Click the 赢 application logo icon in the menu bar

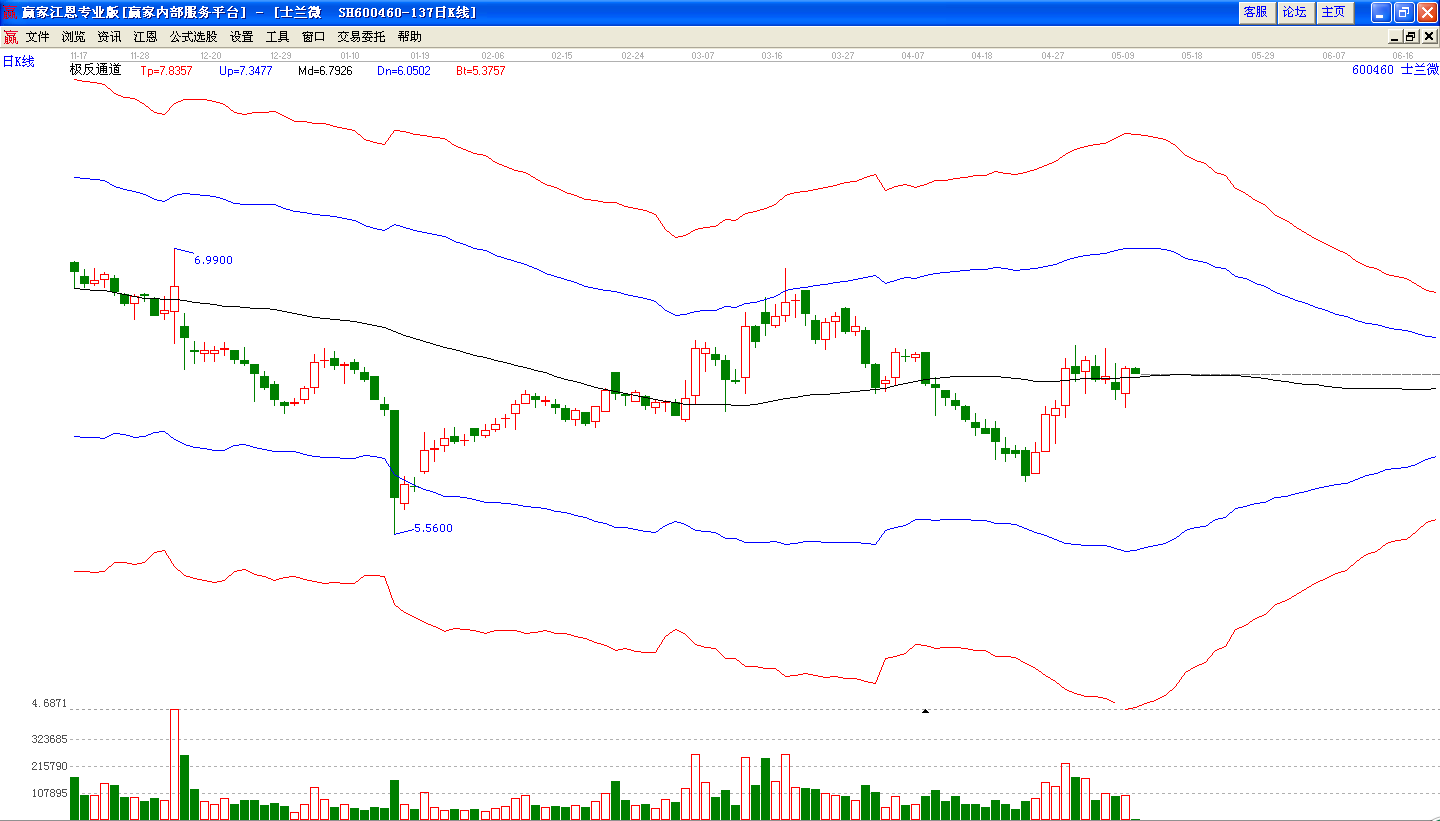[x=10, y=37]
